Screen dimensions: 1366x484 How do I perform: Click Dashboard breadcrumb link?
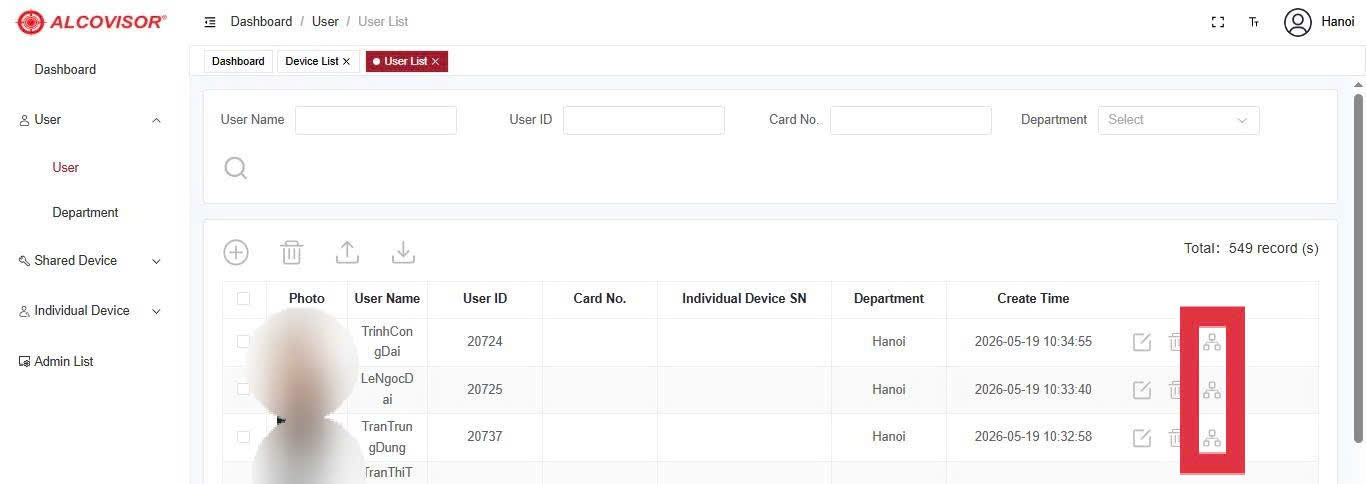pyautogui.click(x=261, y=22)
